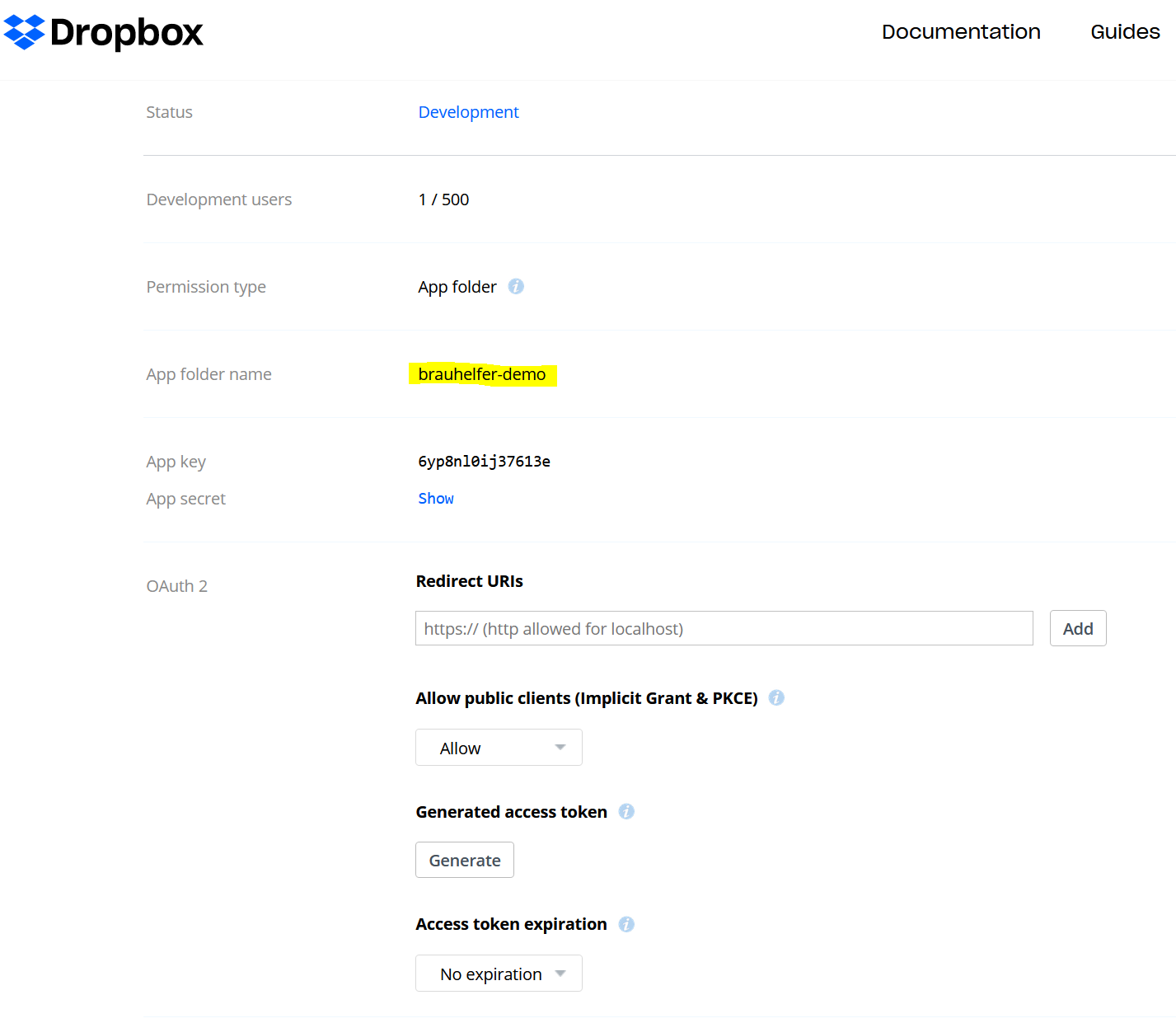Open the Documentation menu item

tap(961, 32)
